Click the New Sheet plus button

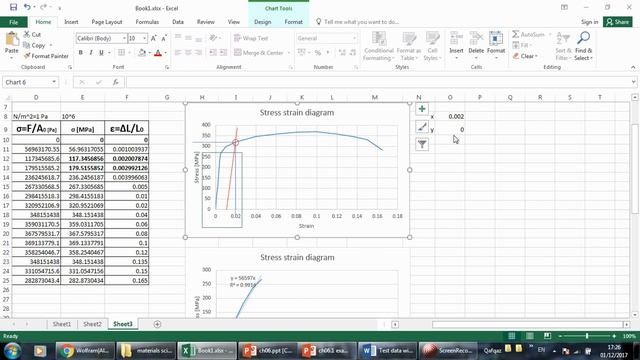157,324
